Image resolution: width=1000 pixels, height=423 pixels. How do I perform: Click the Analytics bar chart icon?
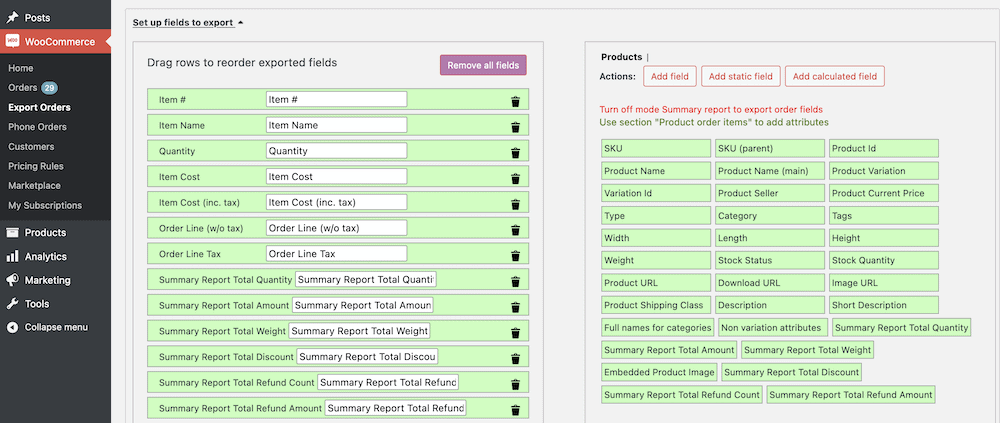pyautogui.click(x=12, y=257)
